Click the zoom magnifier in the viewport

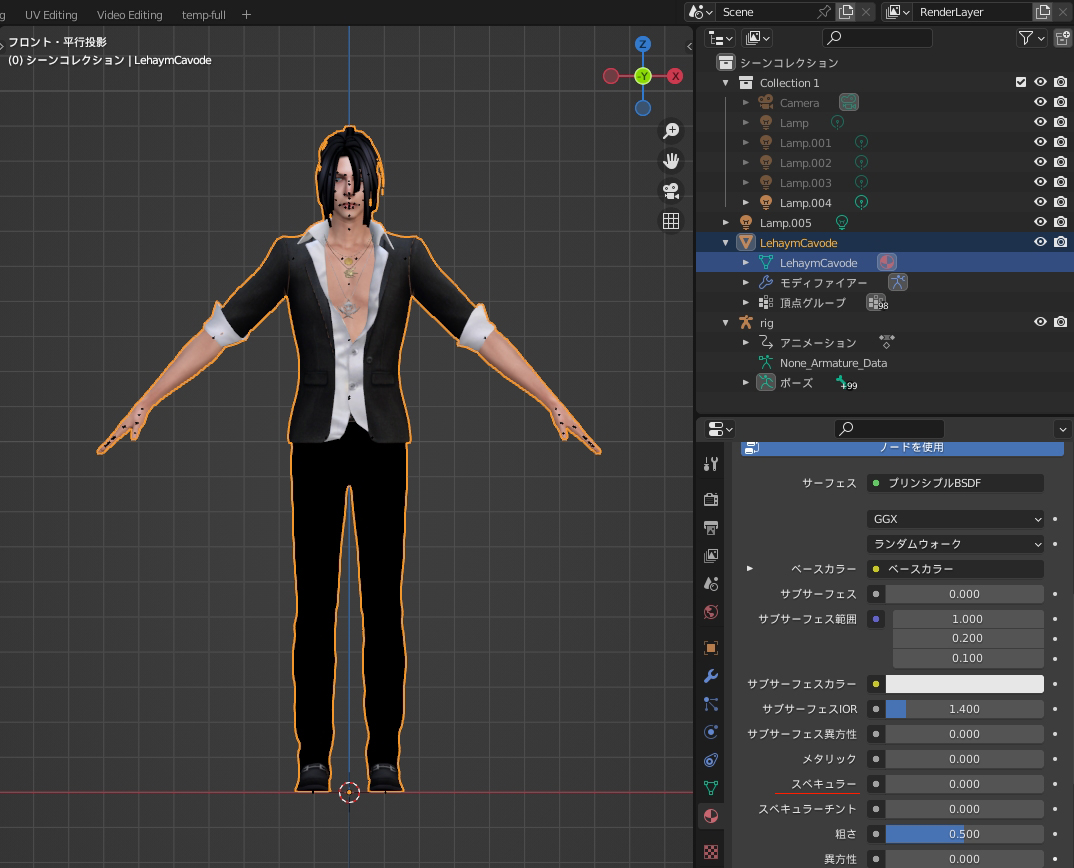click(671, 131)
